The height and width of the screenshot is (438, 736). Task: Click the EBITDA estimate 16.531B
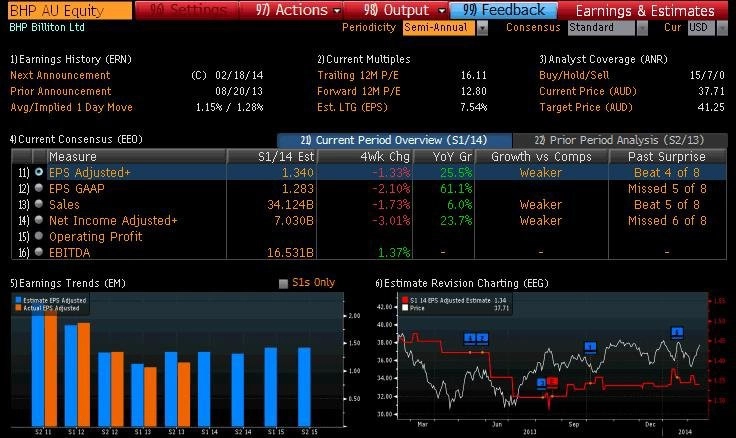click(290, 253)
